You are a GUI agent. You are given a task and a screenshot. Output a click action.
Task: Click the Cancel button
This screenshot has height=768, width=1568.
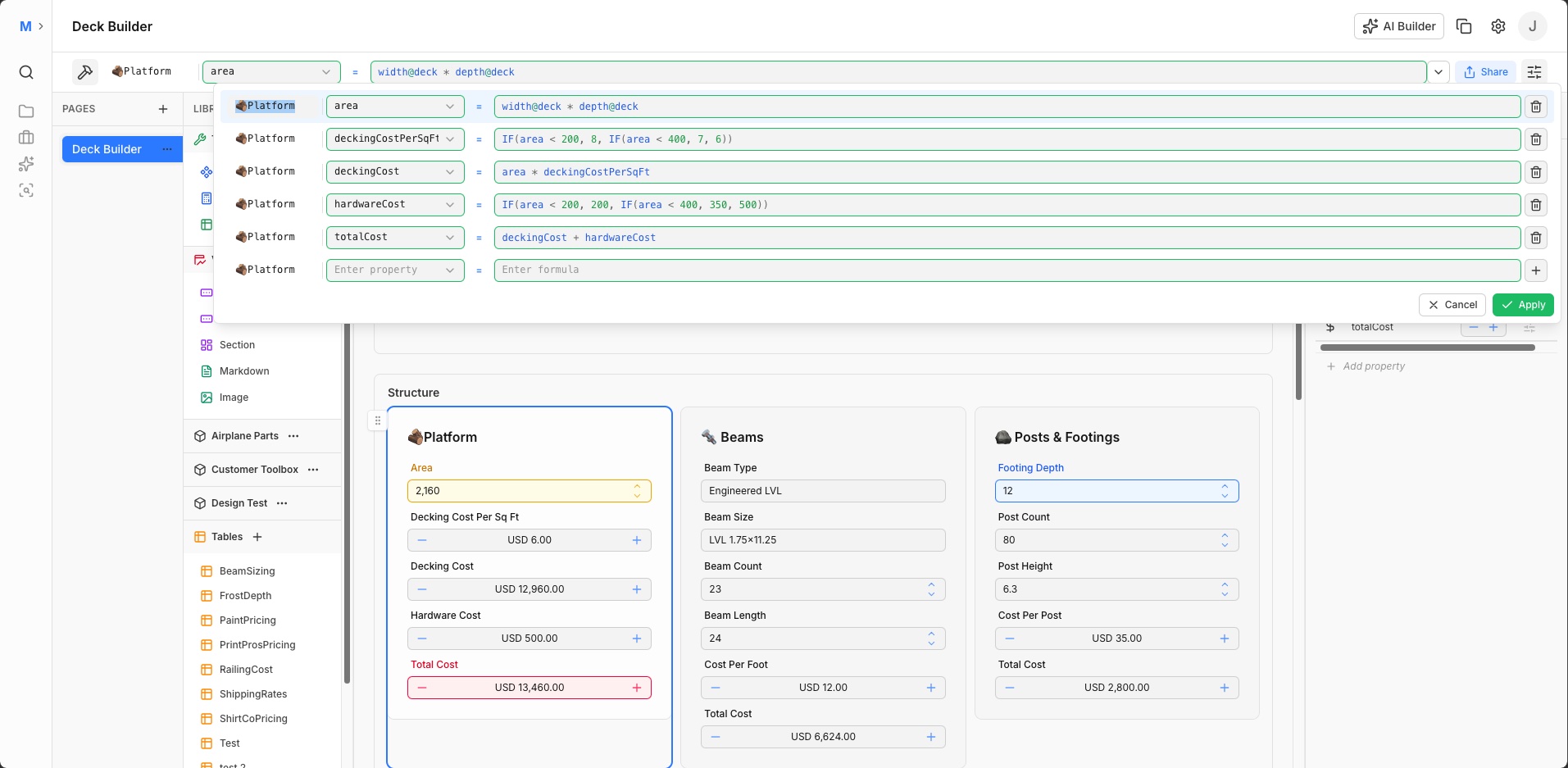coord(1452,305)
